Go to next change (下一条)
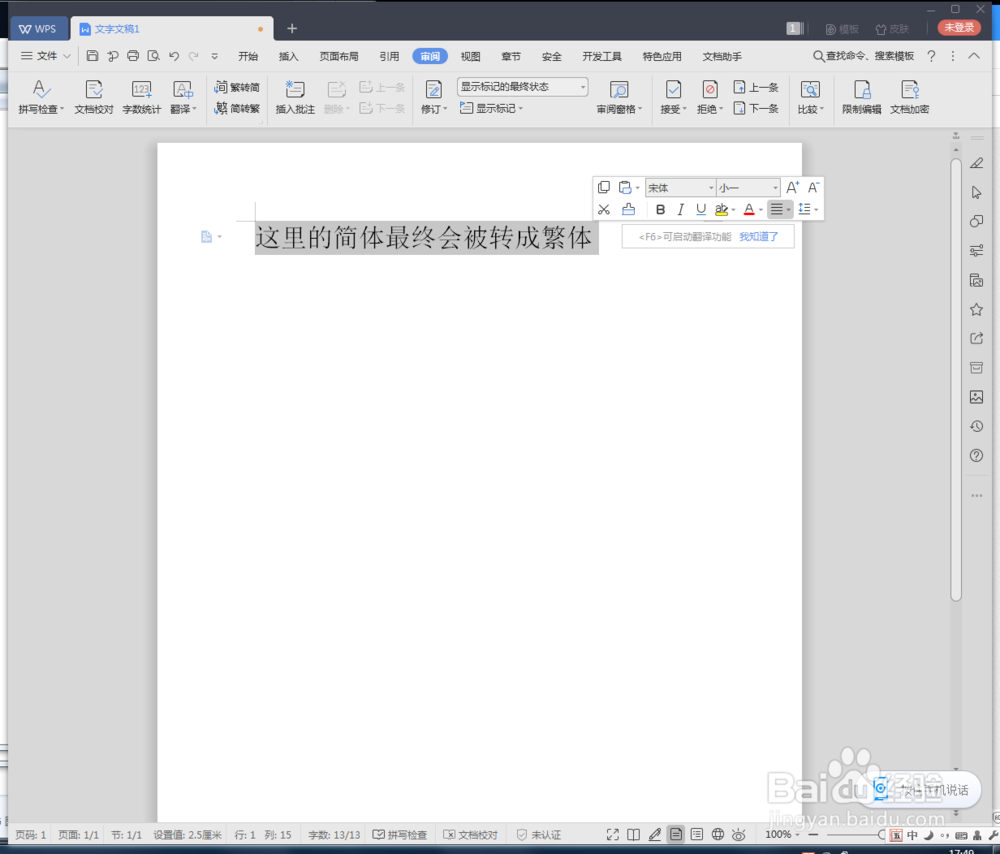 [x=756, y=108]
